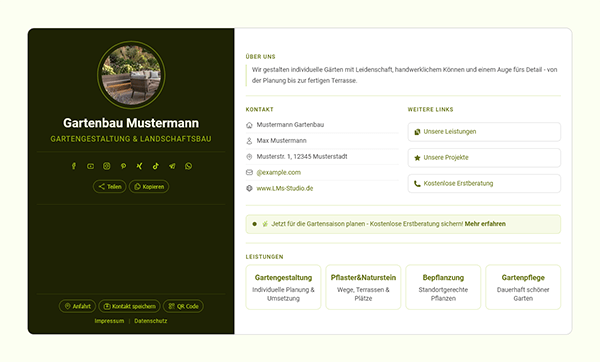Click the garden terrace profile photo
This screenshot has width=600, height=362.
(x=131, y=75)
